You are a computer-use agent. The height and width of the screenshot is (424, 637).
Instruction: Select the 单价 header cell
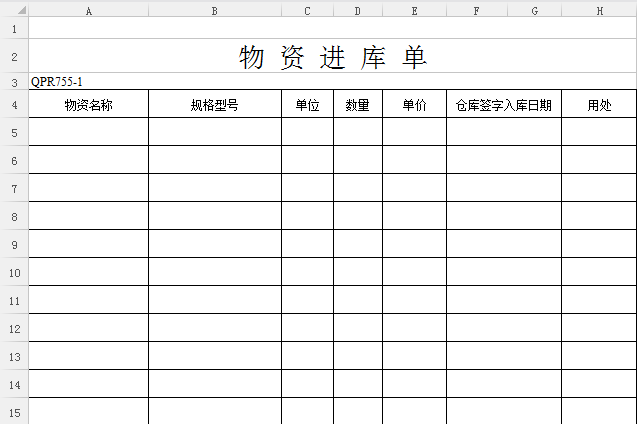point(414,104)
